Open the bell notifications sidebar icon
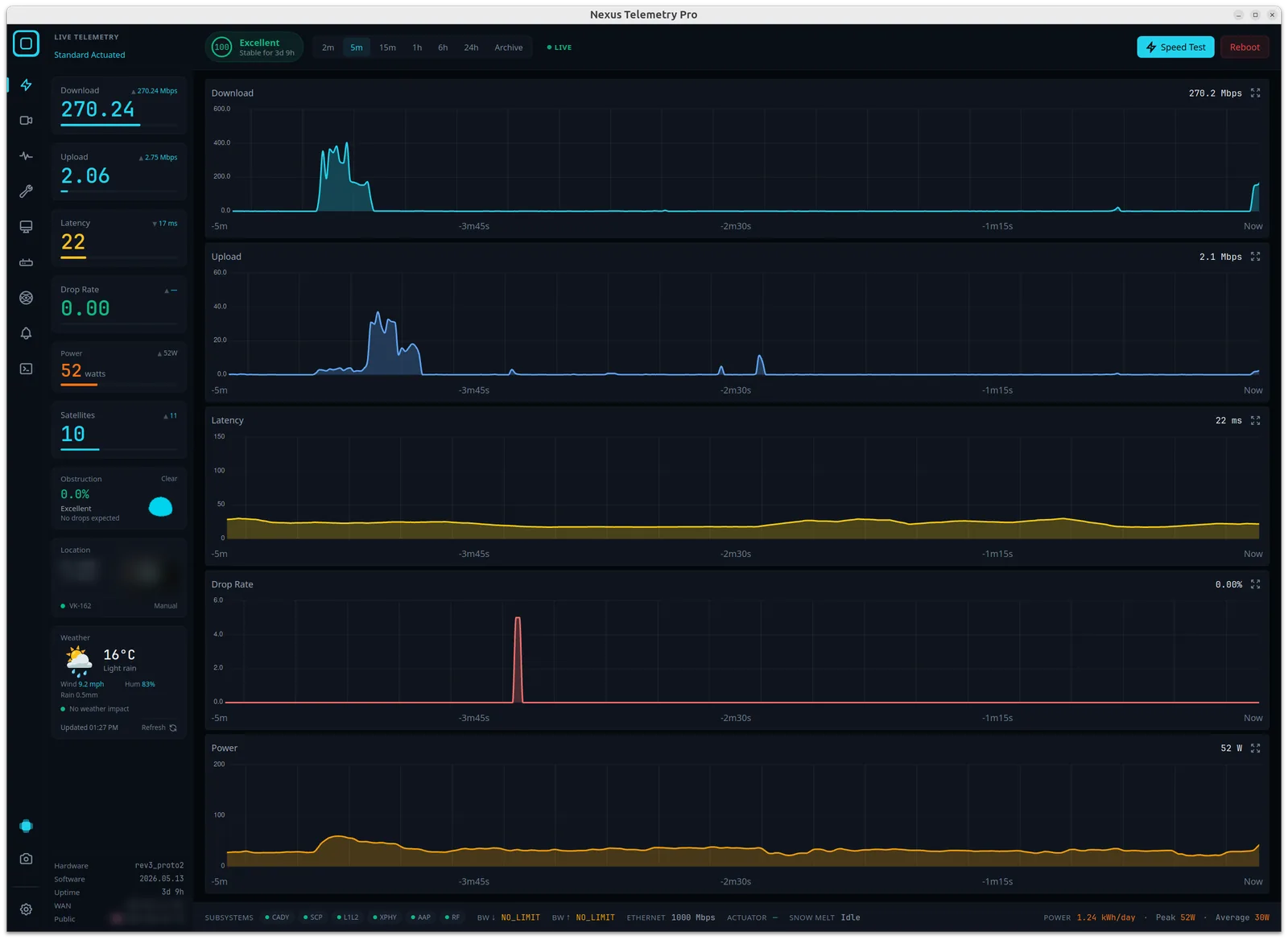 pyautogui.click(x=26, y=332)
